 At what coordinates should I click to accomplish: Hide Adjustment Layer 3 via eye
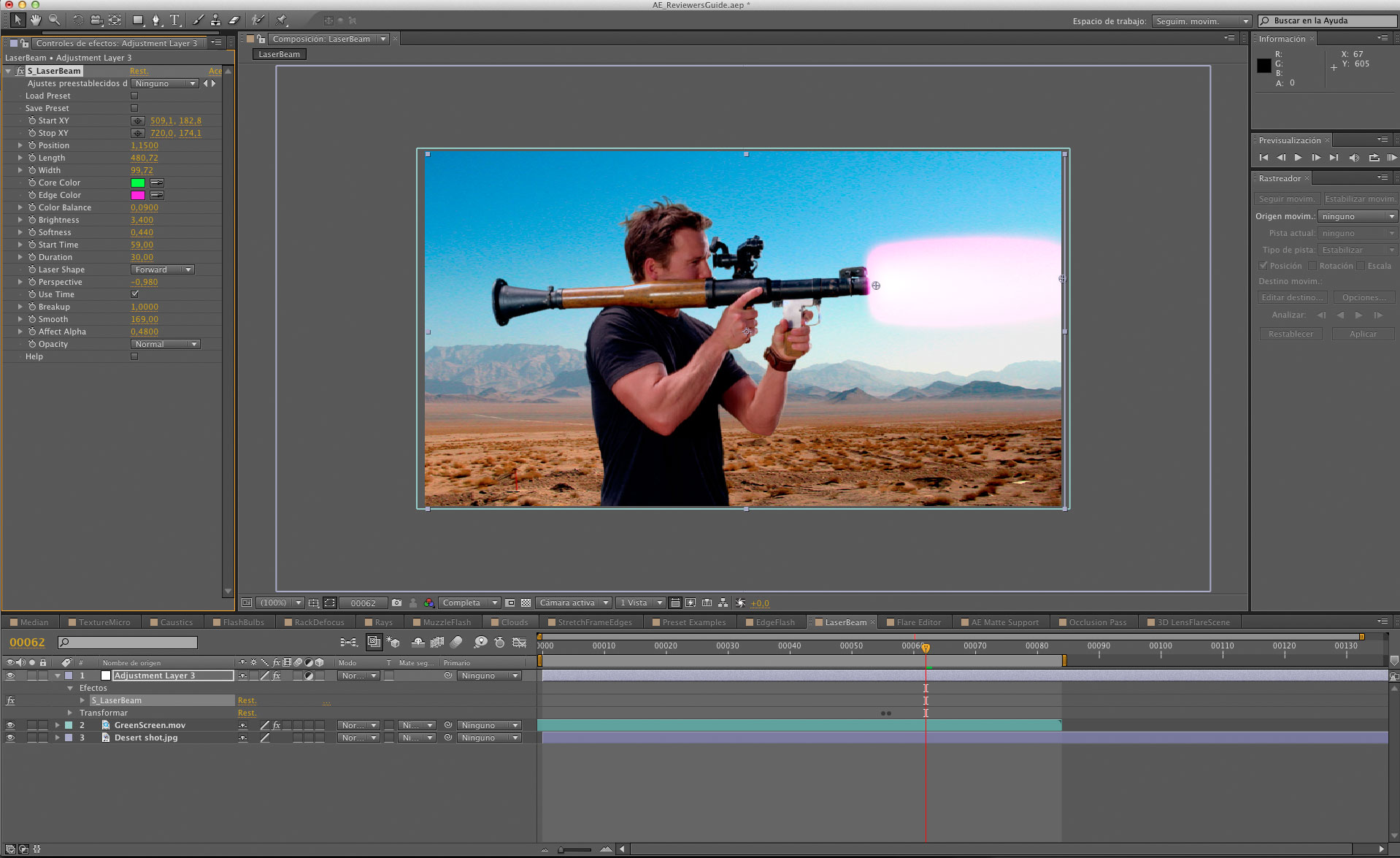[10, 676]
